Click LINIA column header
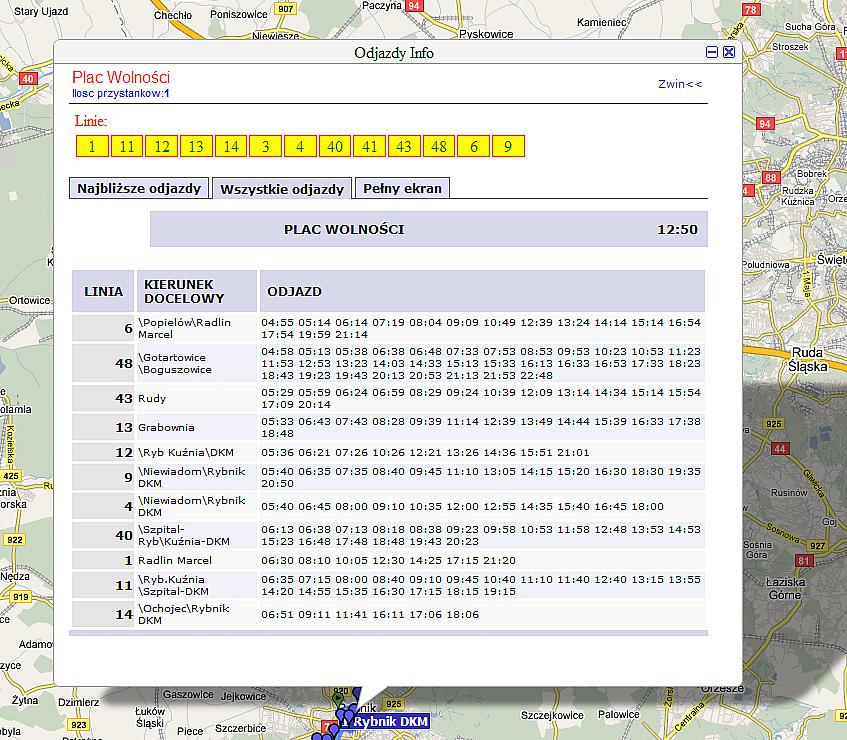847x740 pixels. 103,291
